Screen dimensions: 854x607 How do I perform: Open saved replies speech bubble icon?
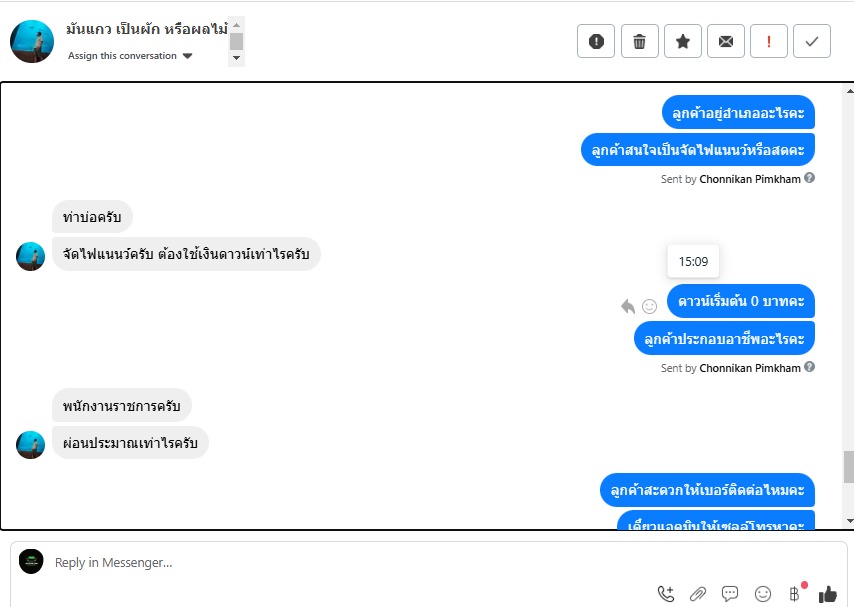click(730, 593)
